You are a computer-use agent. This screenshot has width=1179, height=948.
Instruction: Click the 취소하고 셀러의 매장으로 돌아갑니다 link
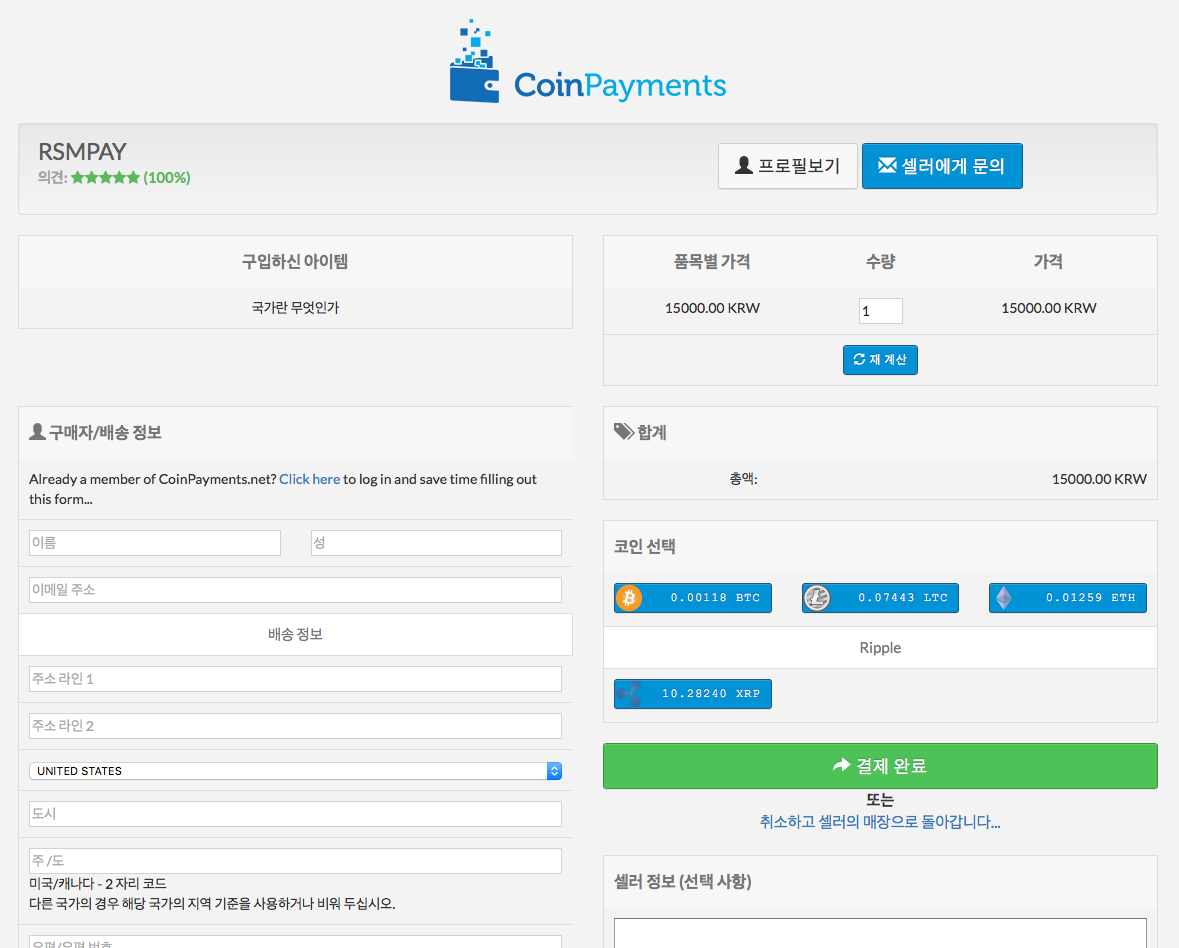880,822
